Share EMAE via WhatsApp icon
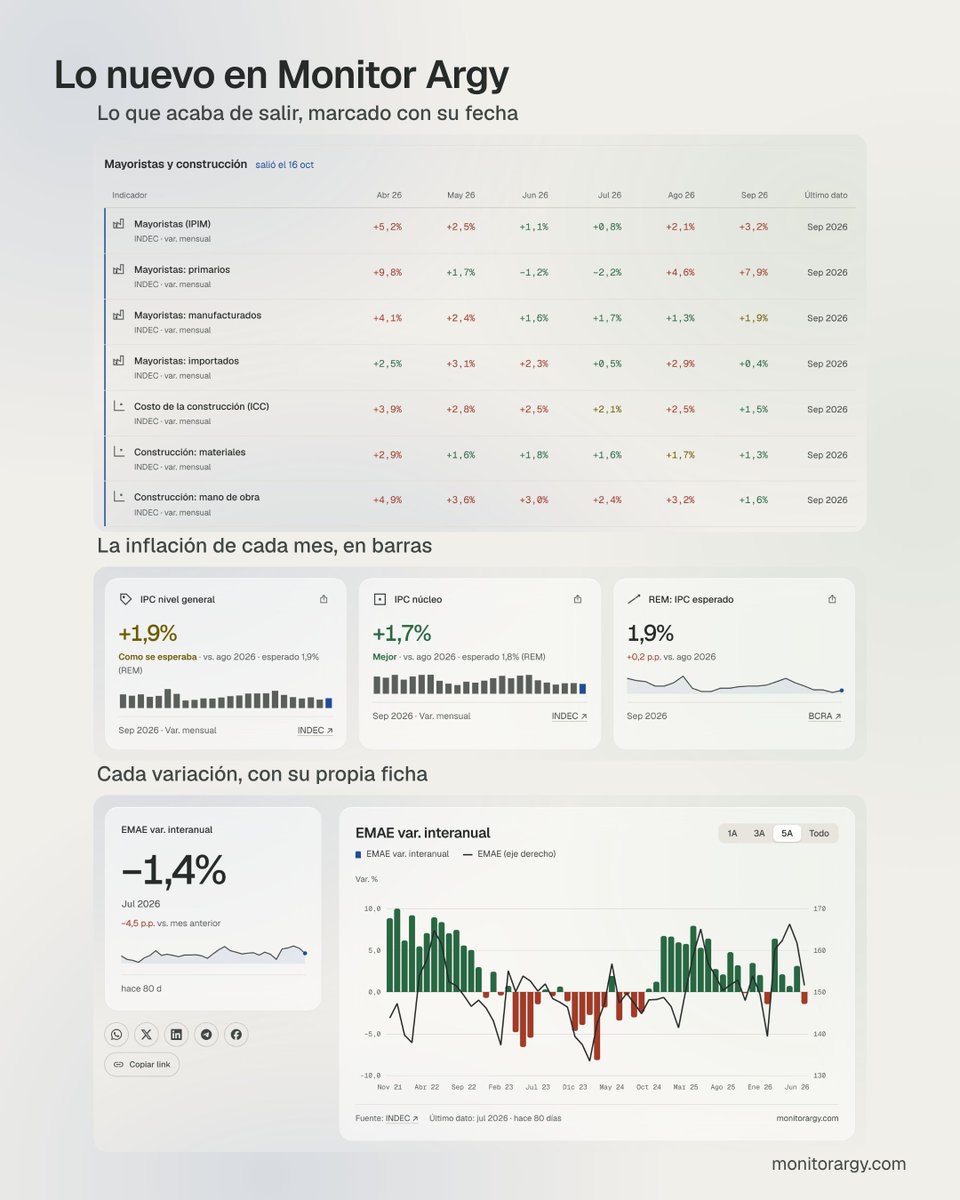The width and height of the screenshot is (960, 1200). pos(117,1034)
